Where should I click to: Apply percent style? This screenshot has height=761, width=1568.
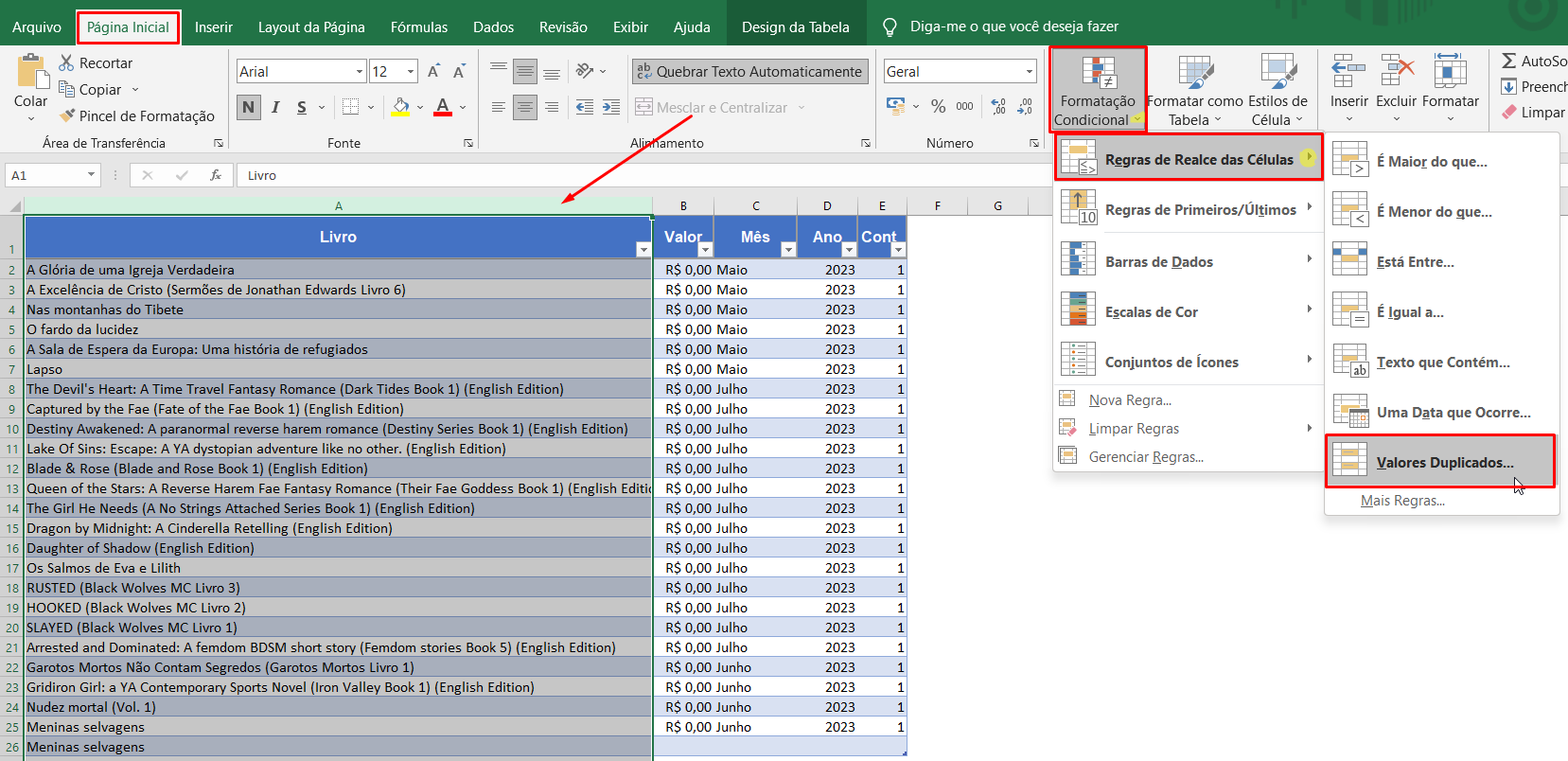938,107
